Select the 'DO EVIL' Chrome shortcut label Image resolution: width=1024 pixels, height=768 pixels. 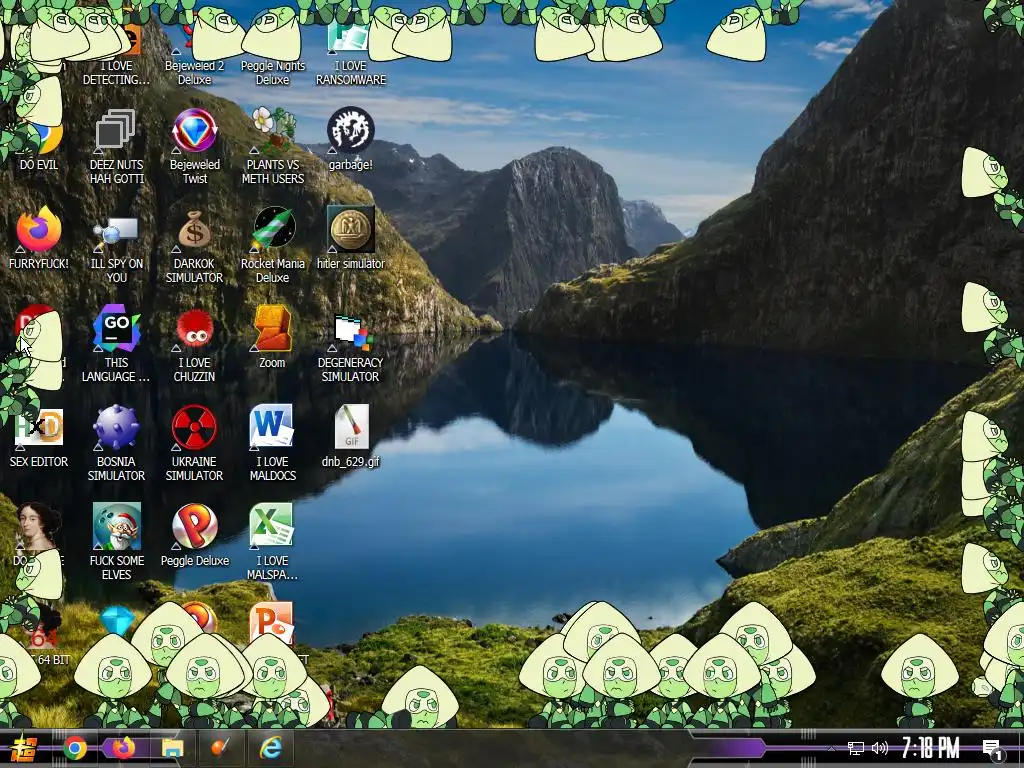39,165
